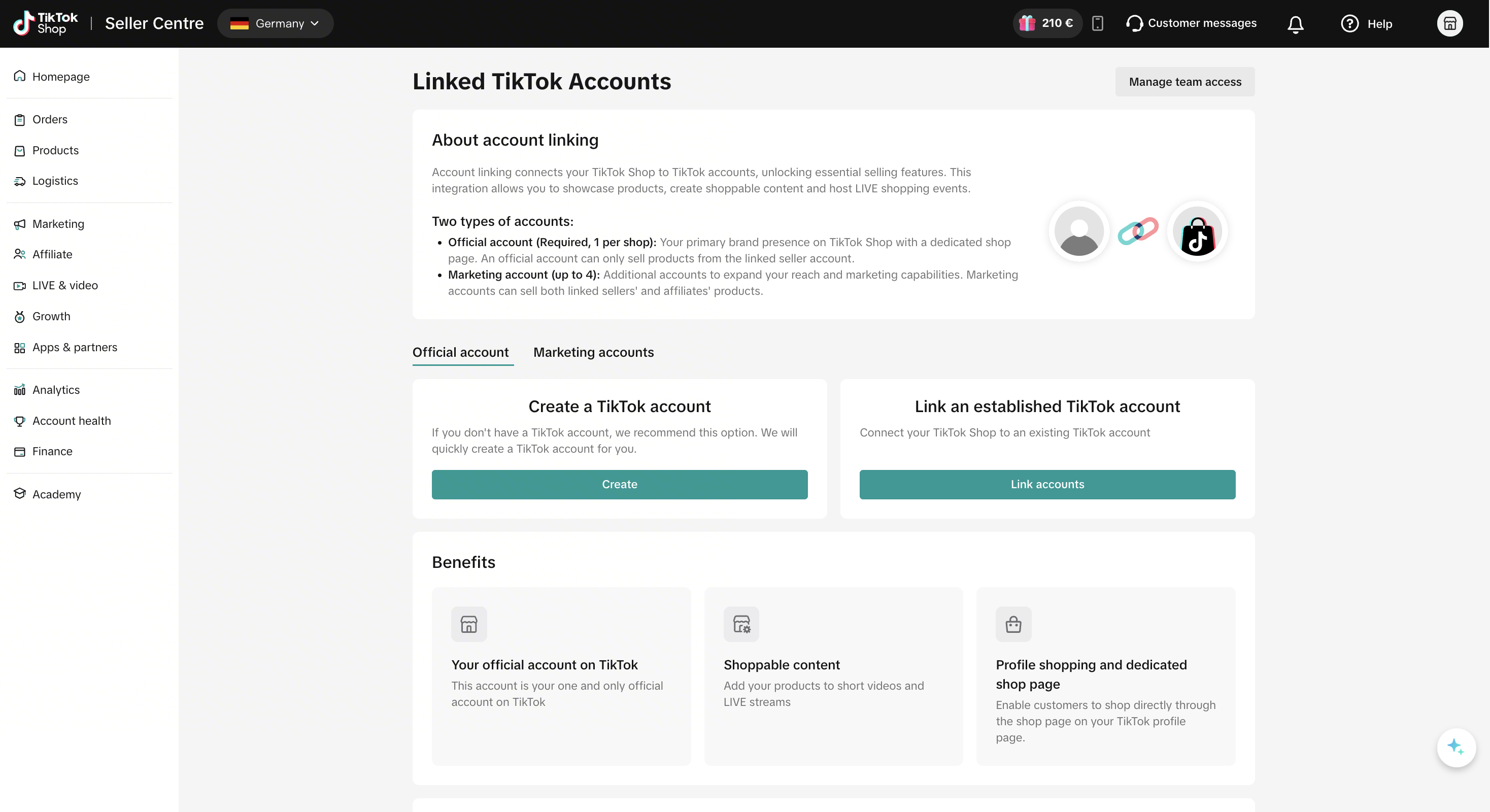The width and height of the screenshot is (1490, 812).
Task: Open the Germany country dropdown
Action: [276, 23]
